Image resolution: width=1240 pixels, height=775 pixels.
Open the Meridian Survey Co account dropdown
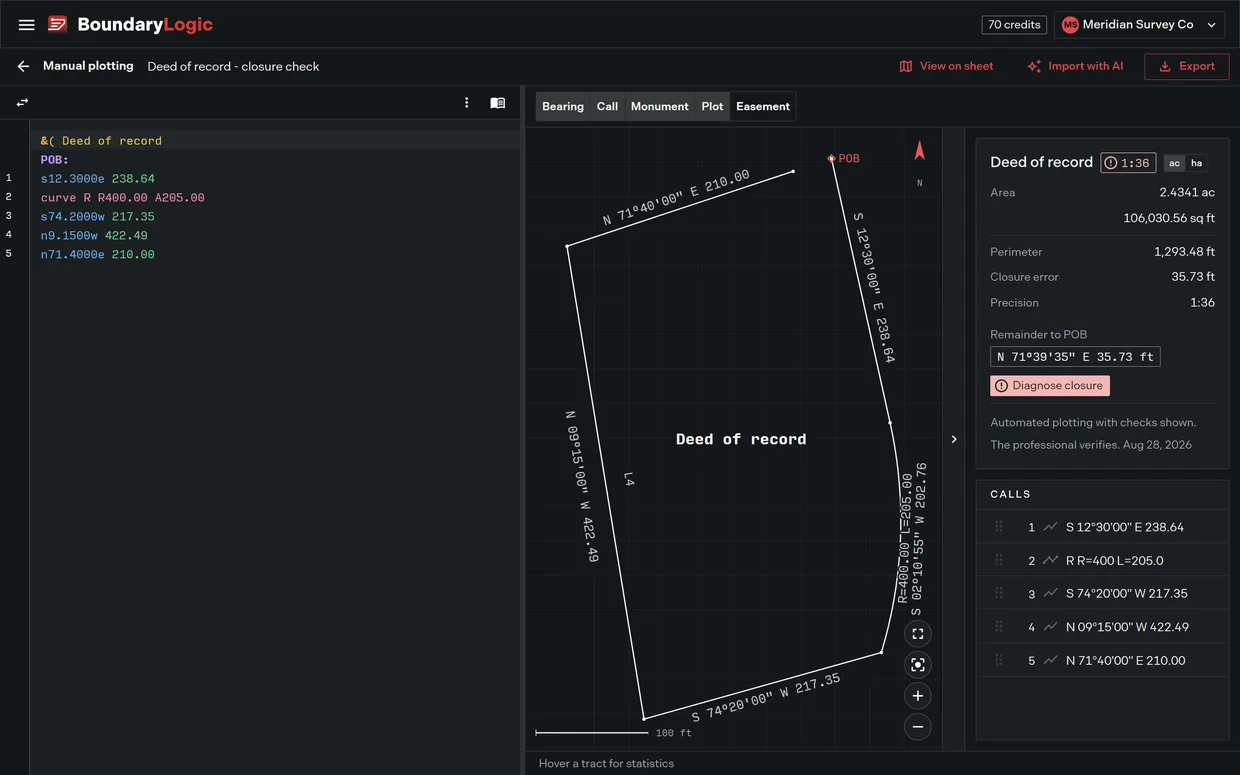pos(1140,25)
